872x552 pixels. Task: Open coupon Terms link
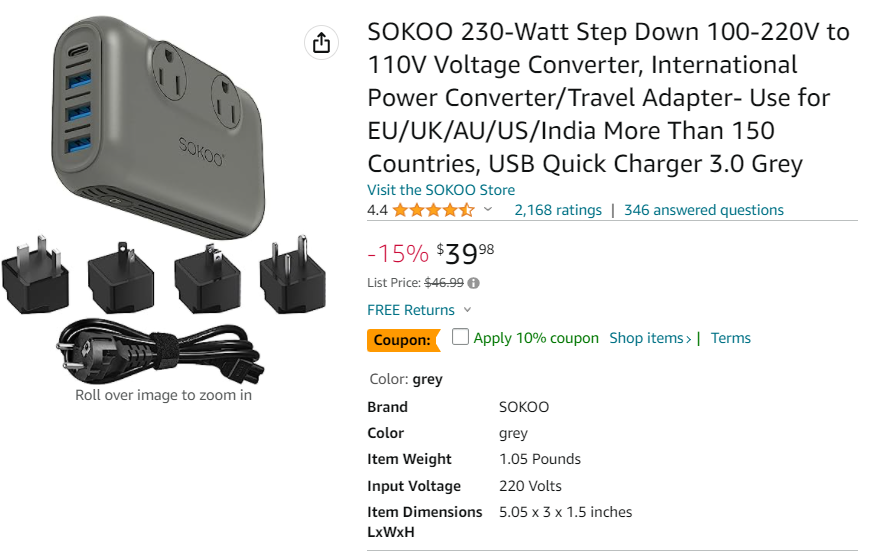click(x=731, y=338)
